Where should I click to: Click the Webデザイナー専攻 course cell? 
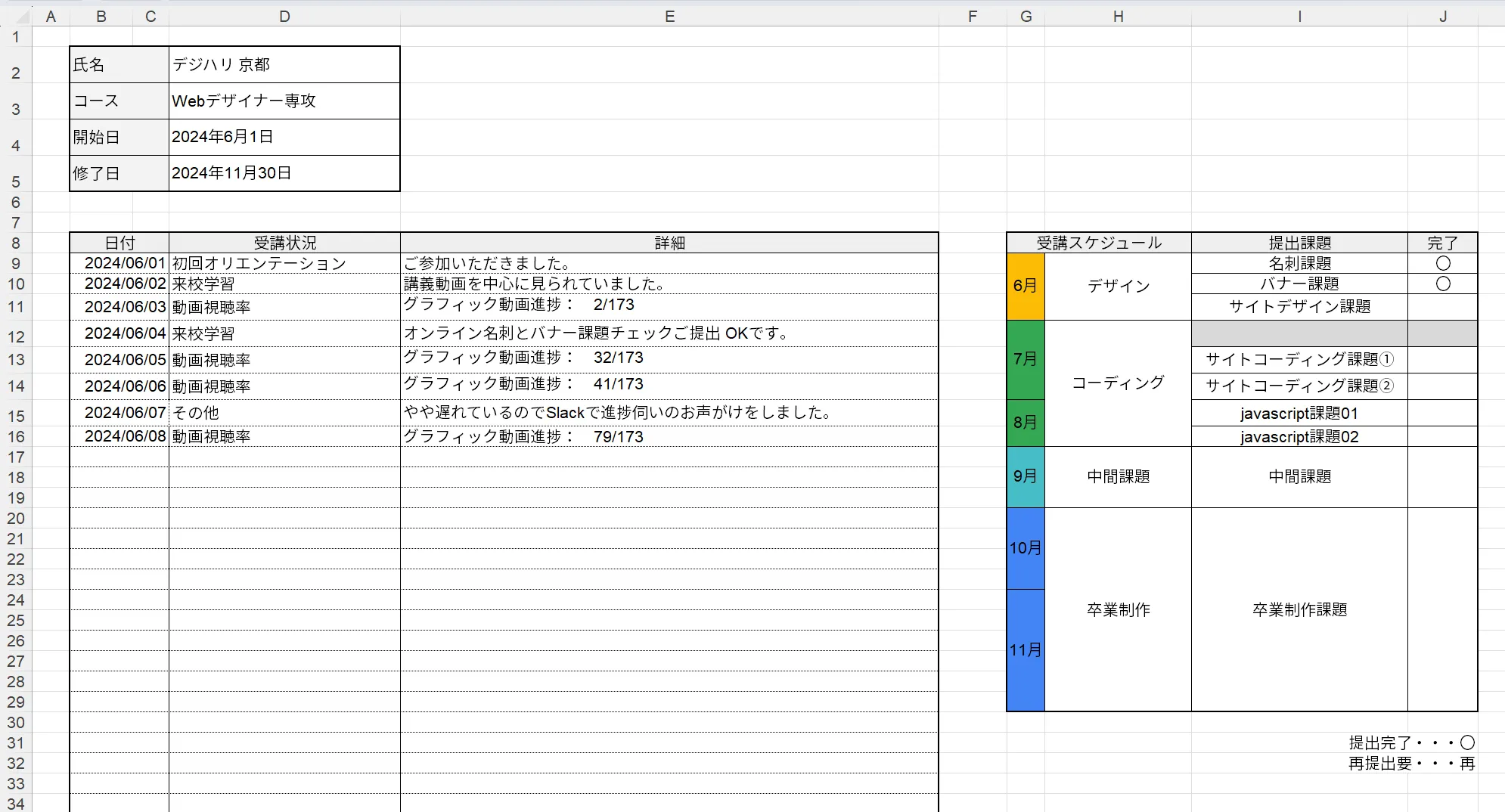click(x=284, y=101)
